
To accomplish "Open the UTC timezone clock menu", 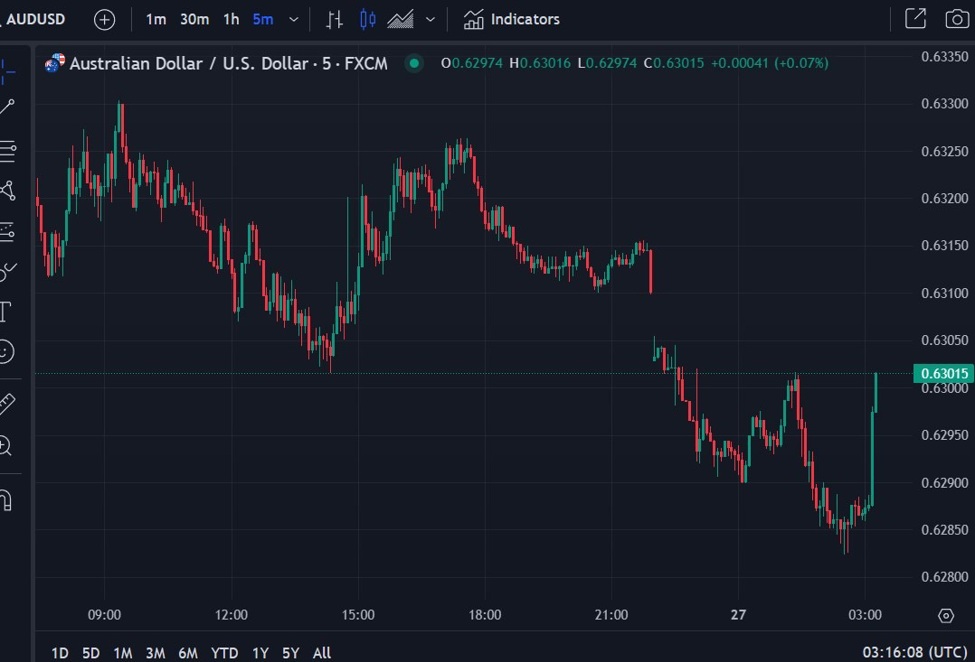I will tap(914, 652).
